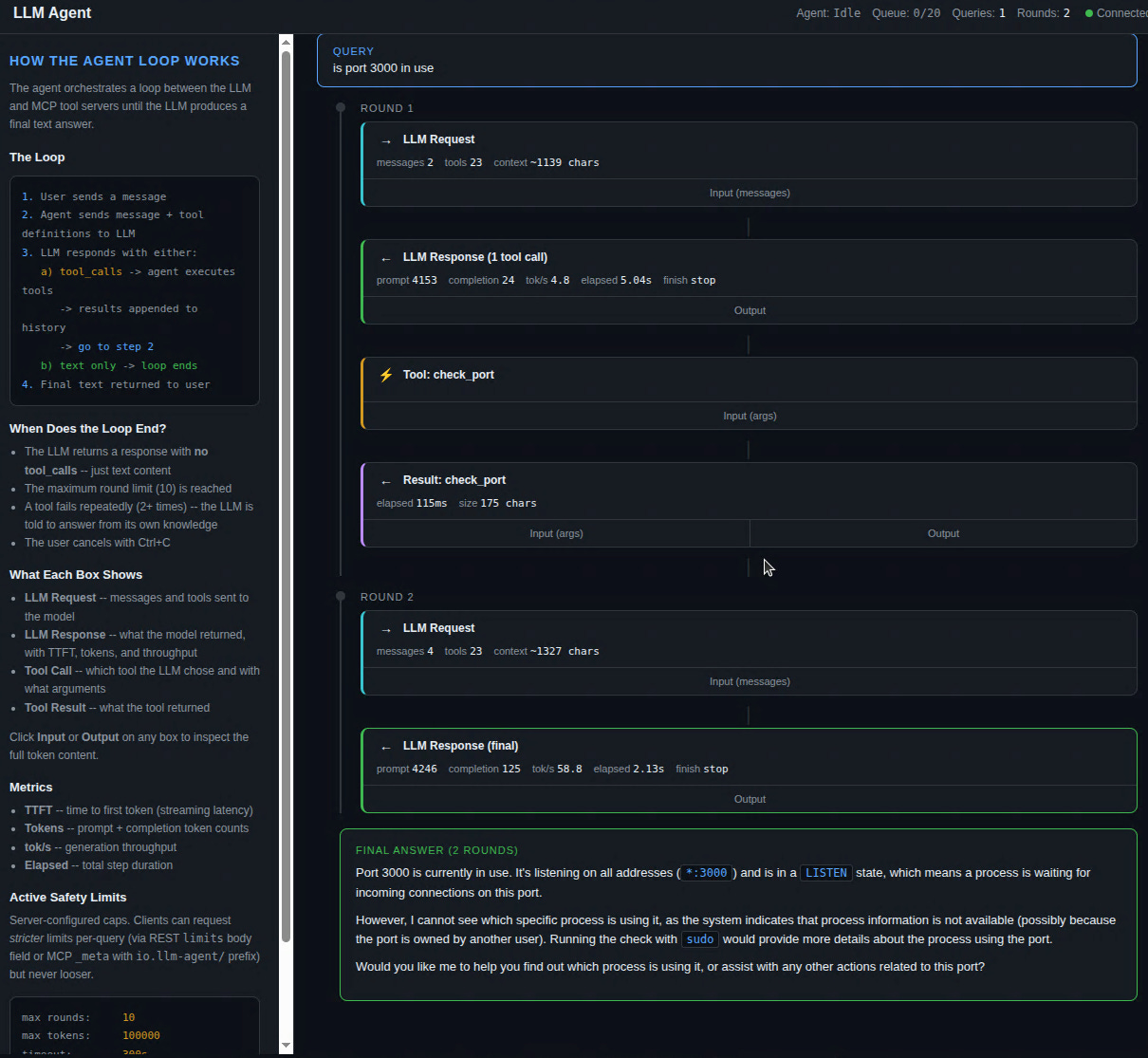
Task: Click 'completion 125' metric
Action: tap(485, 769)
